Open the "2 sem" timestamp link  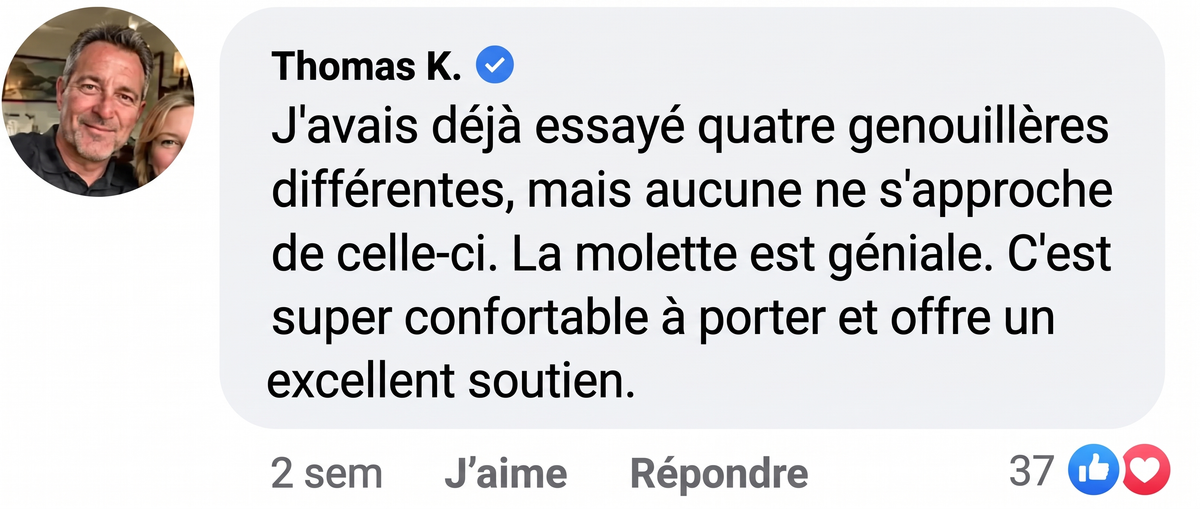point(326,473)
